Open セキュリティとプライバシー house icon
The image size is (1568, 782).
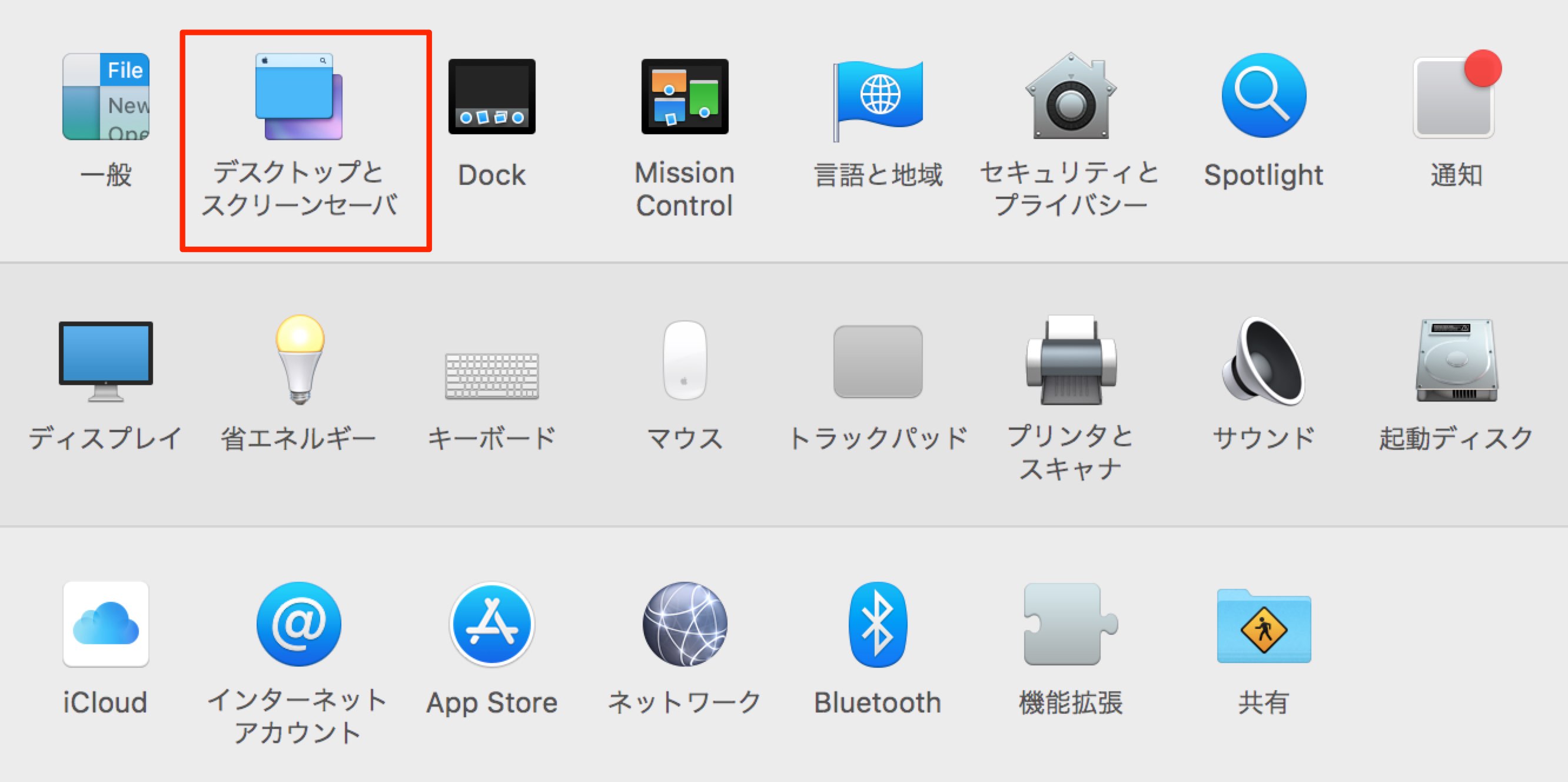1071,96
